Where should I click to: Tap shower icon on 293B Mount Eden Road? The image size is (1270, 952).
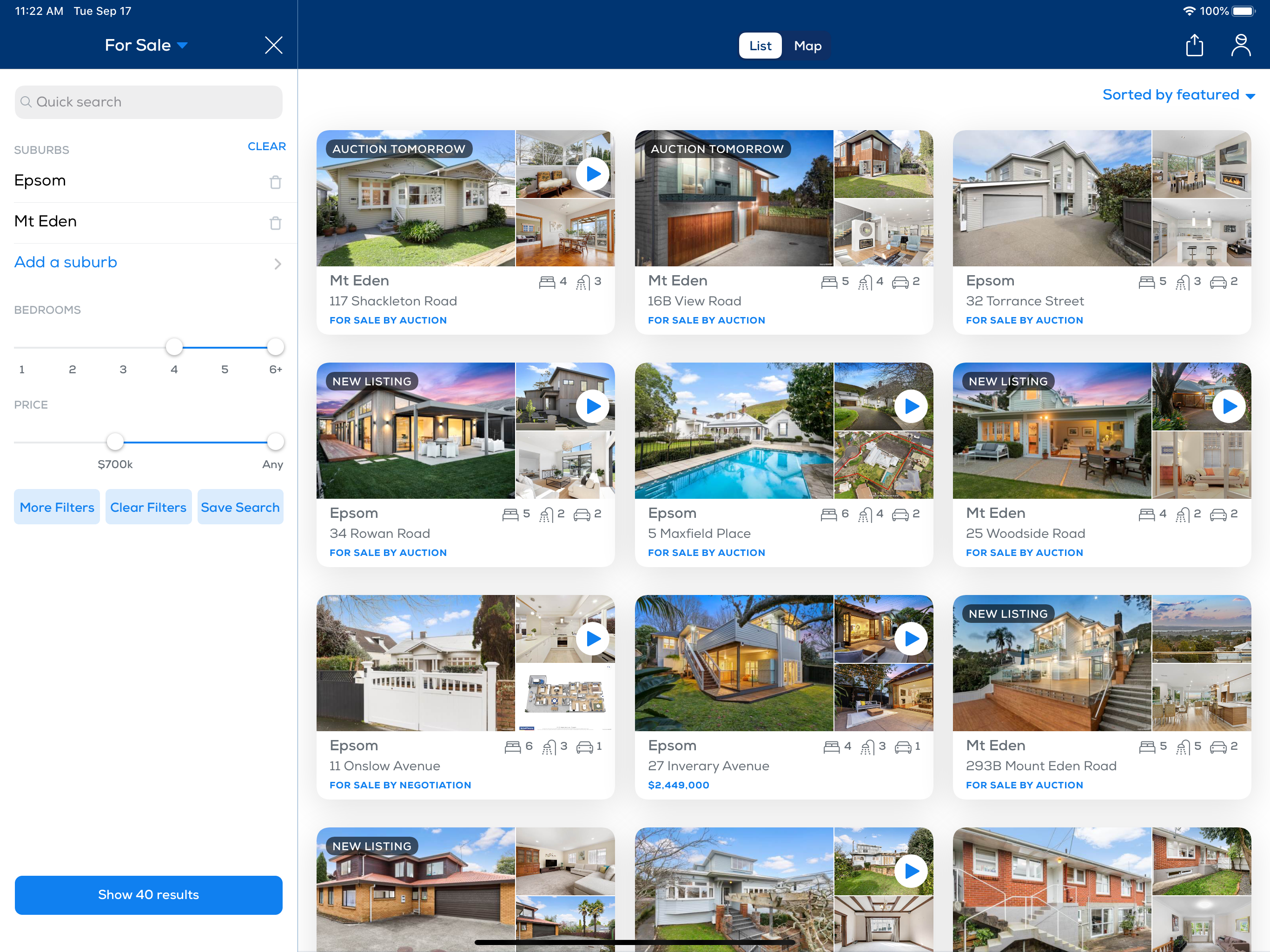pyautogui.click(x=1184, y=747)
